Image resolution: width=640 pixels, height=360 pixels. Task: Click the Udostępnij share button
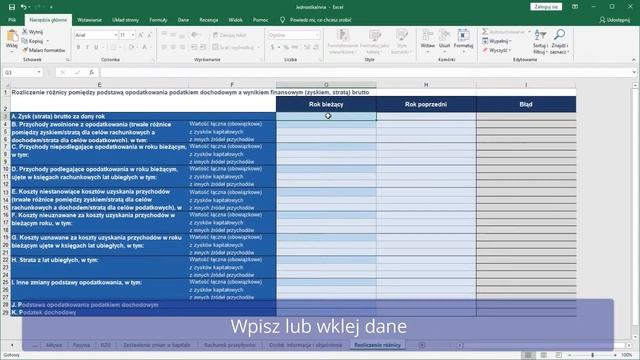(614, 20)
